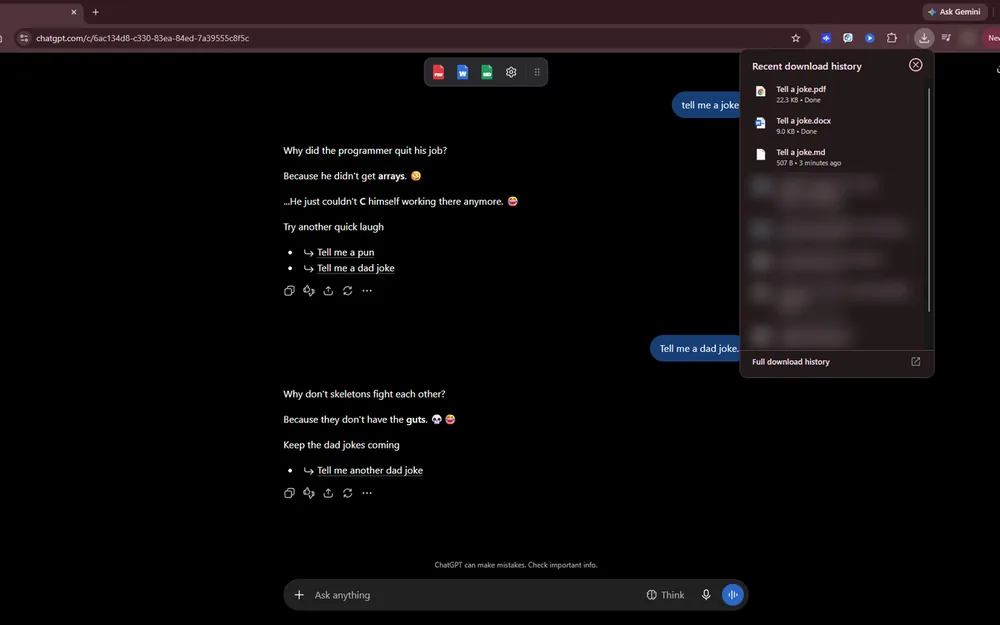Viewport: 1000px width, 625px height.
Task: Close the Recent download history popup
Action: click(x=915, y=65)
